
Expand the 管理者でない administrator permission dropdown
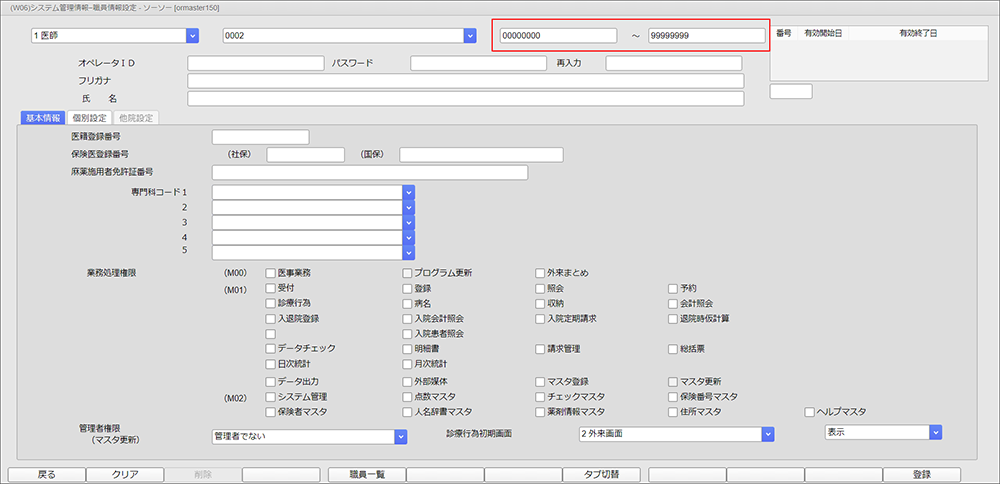coord(401,436)
